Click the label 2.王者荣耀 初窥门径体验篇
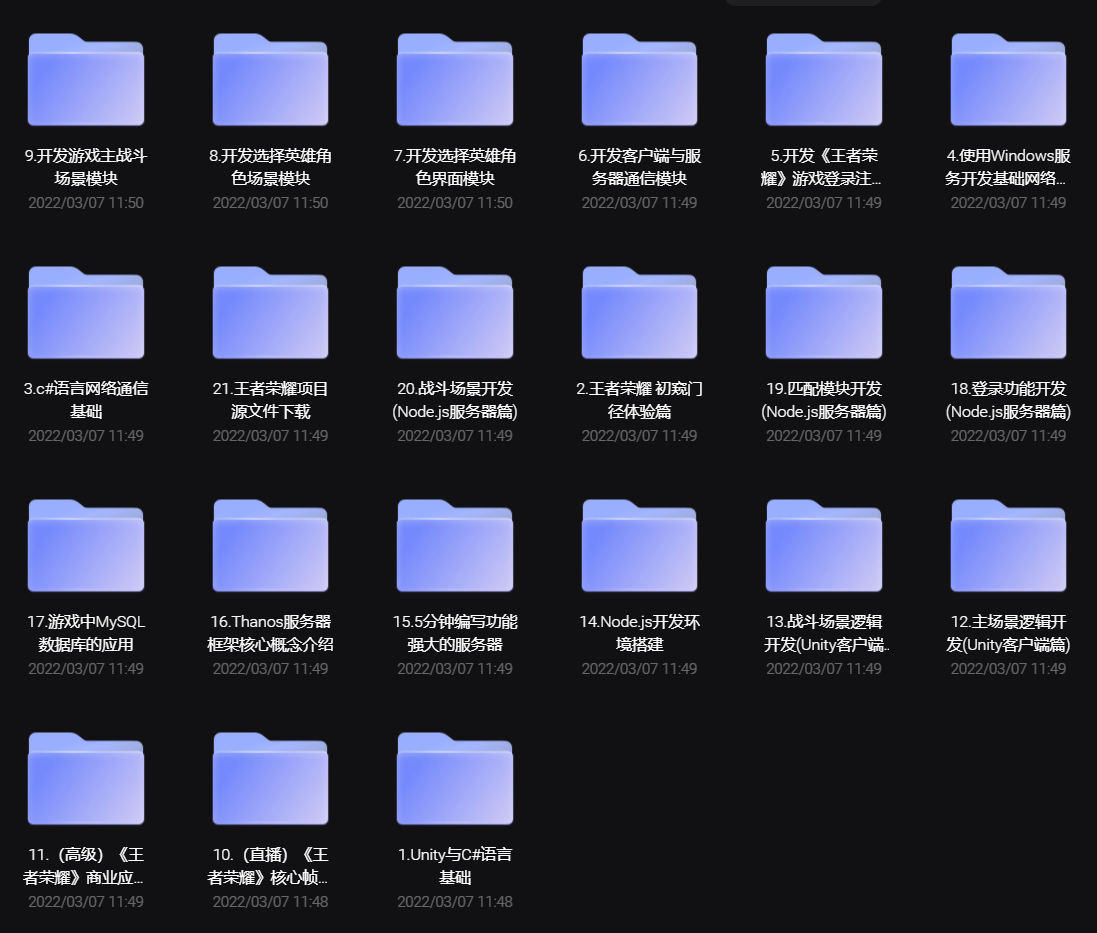Screen dimensions: 1097x933 639,400
